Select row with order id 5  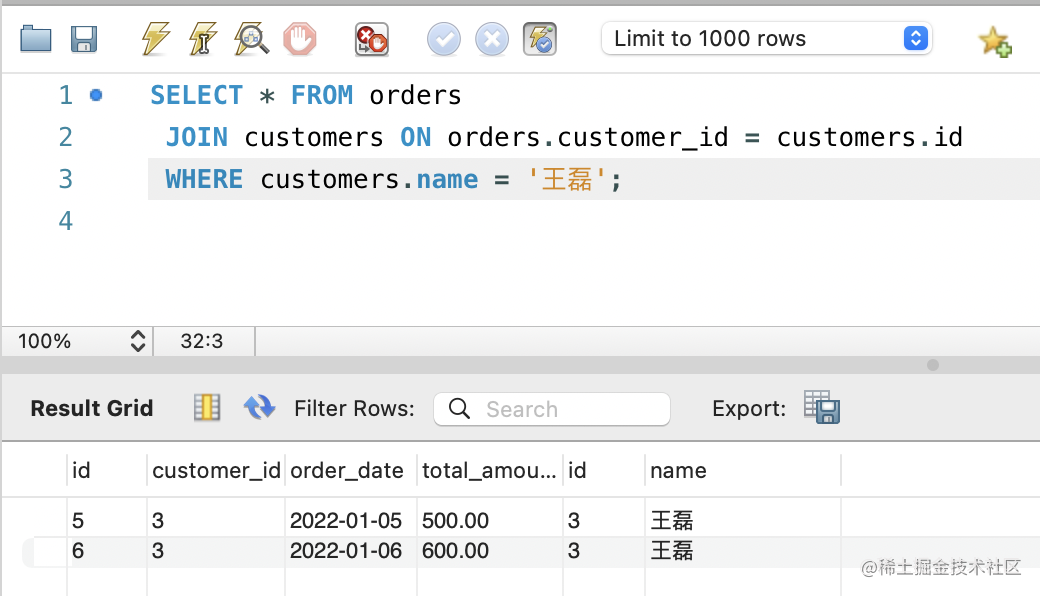tap(78, 520)
